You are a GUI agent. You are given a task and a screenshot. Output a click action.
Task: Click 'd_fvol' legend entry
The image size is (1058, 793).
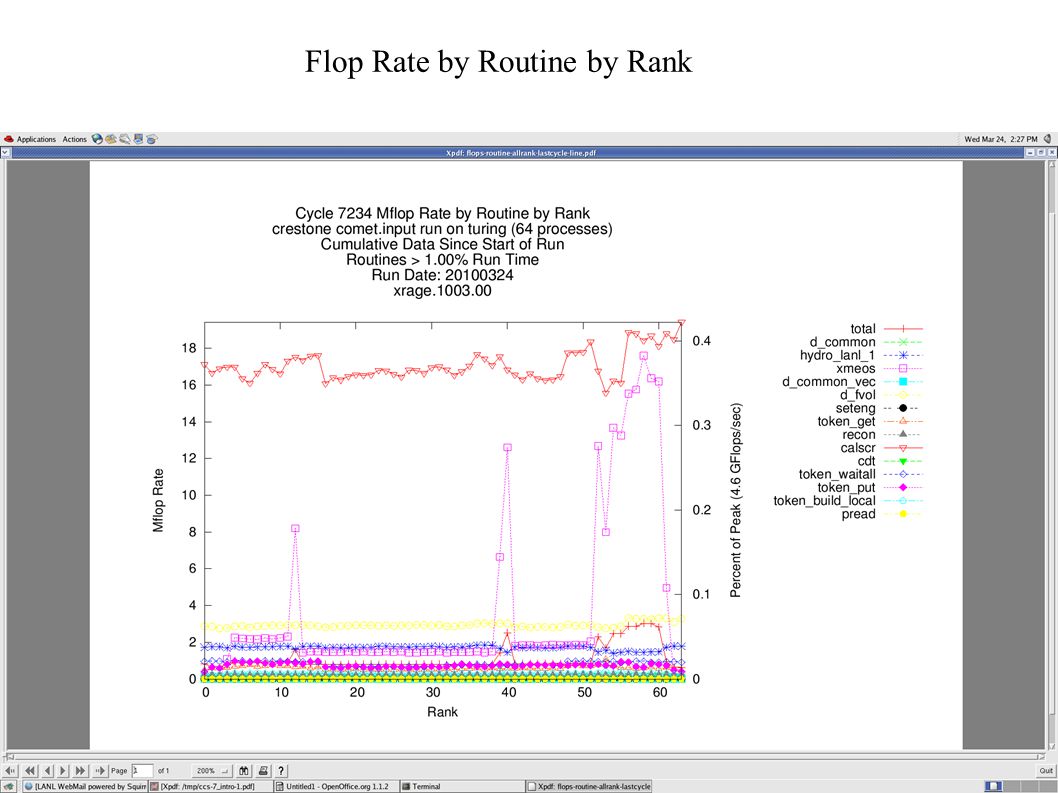pos(881,395)
